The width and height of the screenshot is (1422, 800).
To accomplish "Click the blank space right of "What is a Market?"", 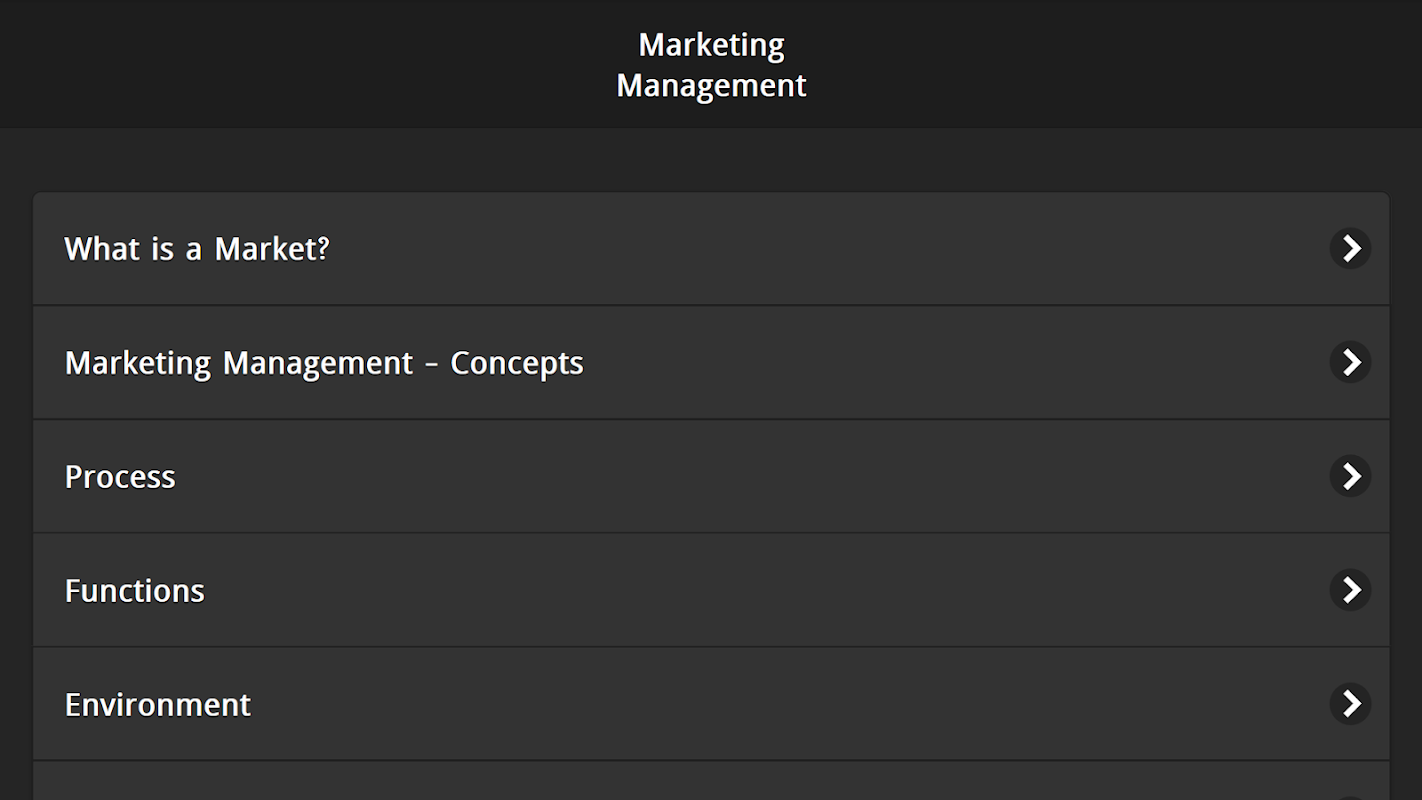I will coord(800,249).
